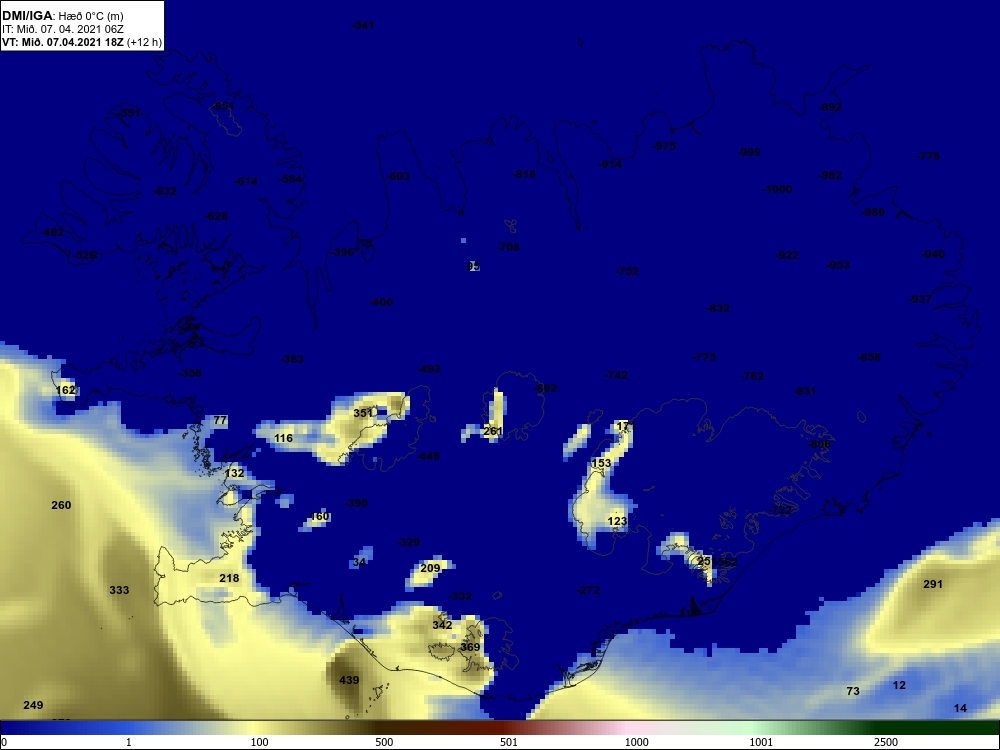The height and width of the screenshot is (750, 1000).
Task: Click the map value '-975'
Action: pyautogui.click(x=665, y=146)
